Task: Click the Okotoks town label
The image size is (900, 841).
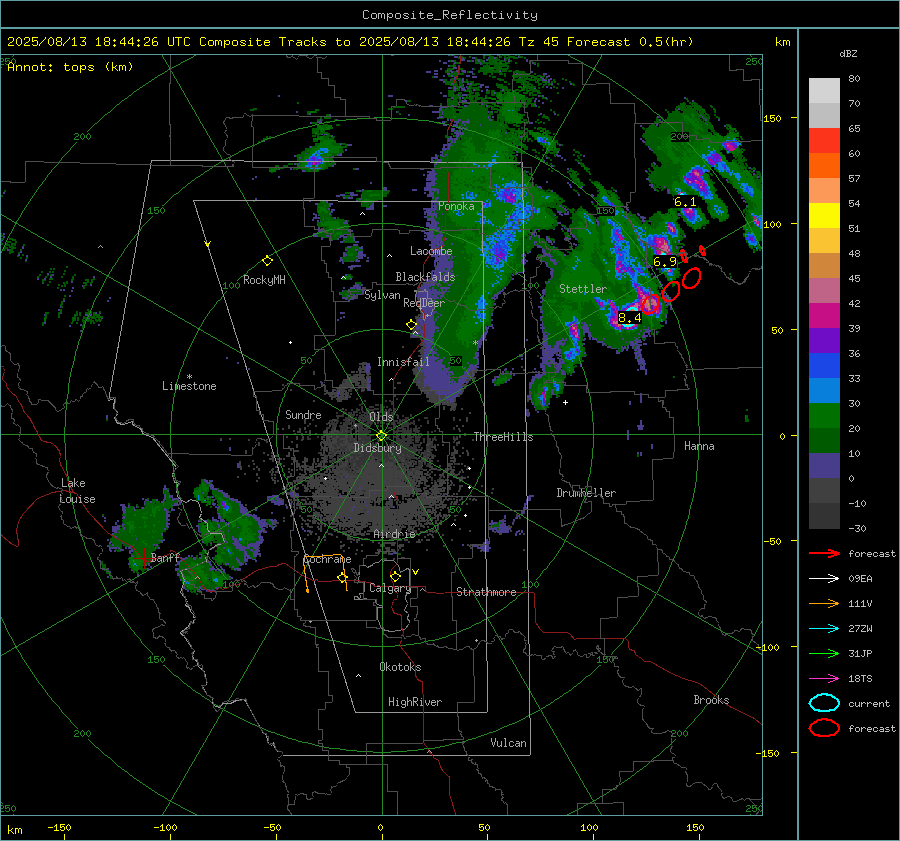Action: click(x=400, y=667)
